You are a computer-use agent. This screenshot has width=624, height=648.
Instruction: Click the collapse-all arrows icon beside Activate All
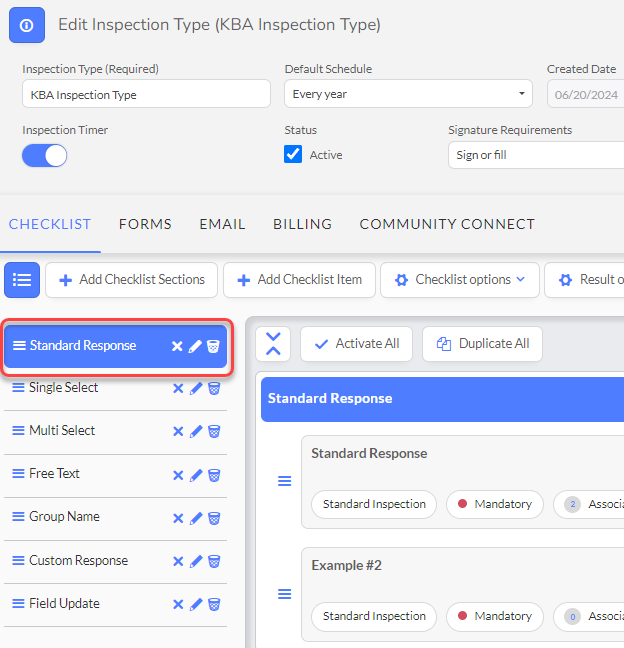tap(273, 344)
